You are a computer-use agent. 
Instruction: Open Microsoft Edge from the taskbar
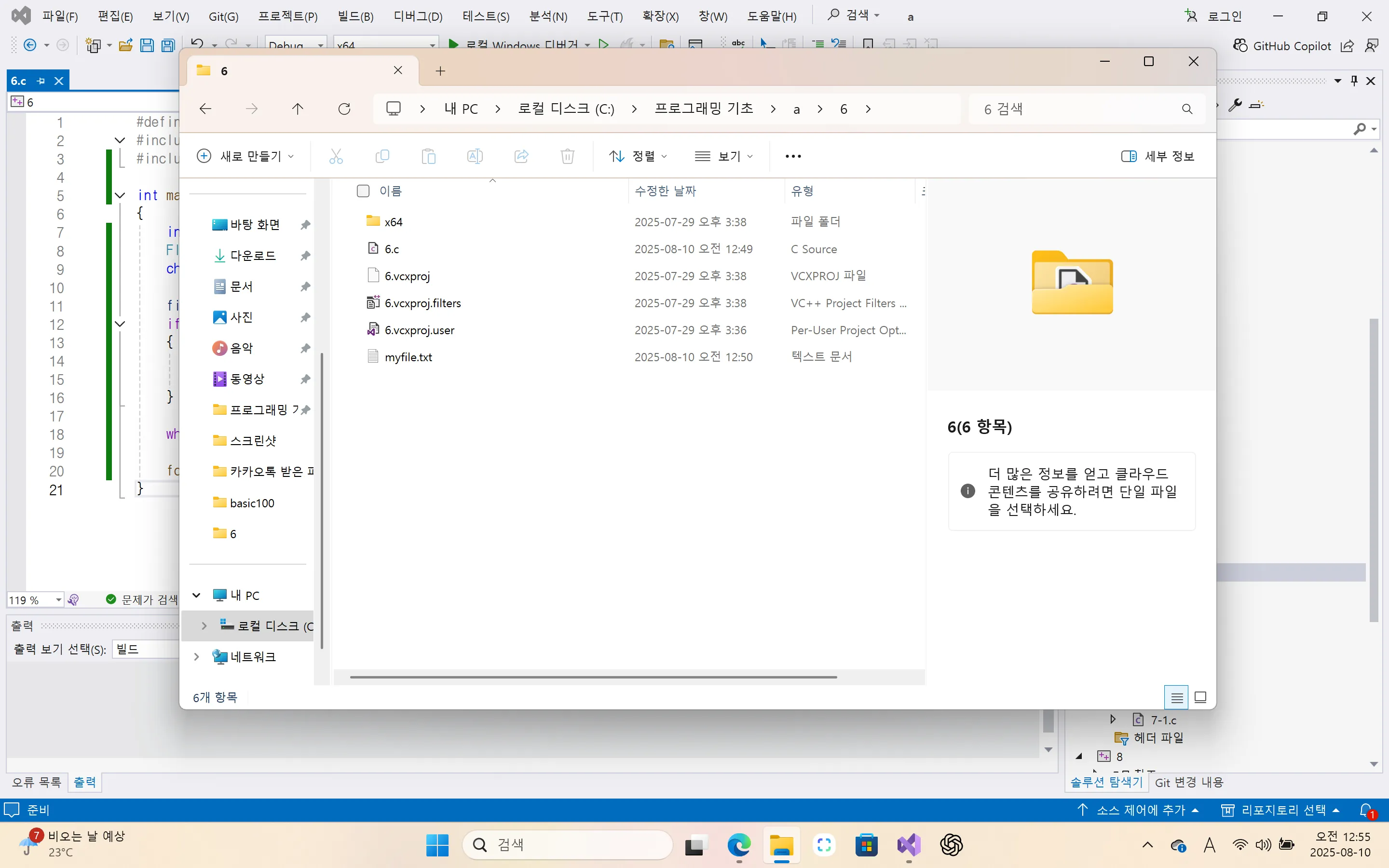coord(739,844)
